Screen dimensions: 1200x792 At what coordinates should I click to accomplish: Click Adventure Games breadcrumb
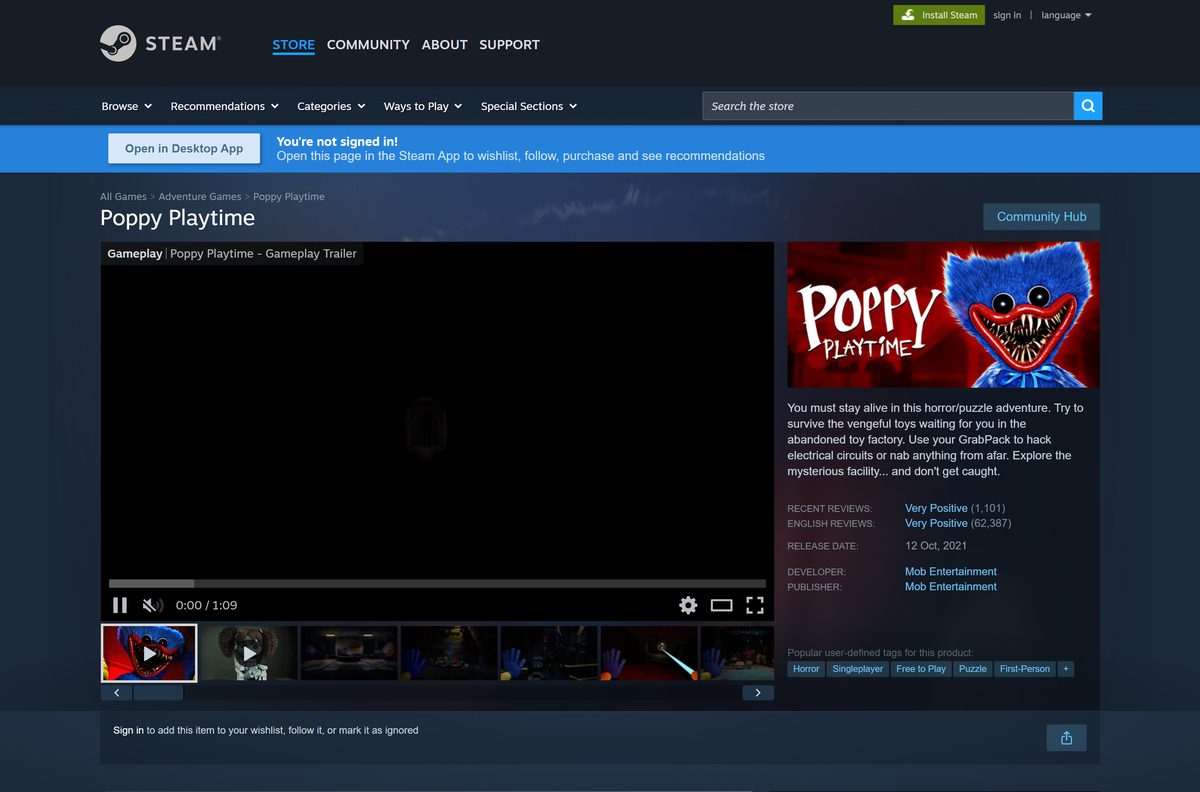[x=200, y=197]
